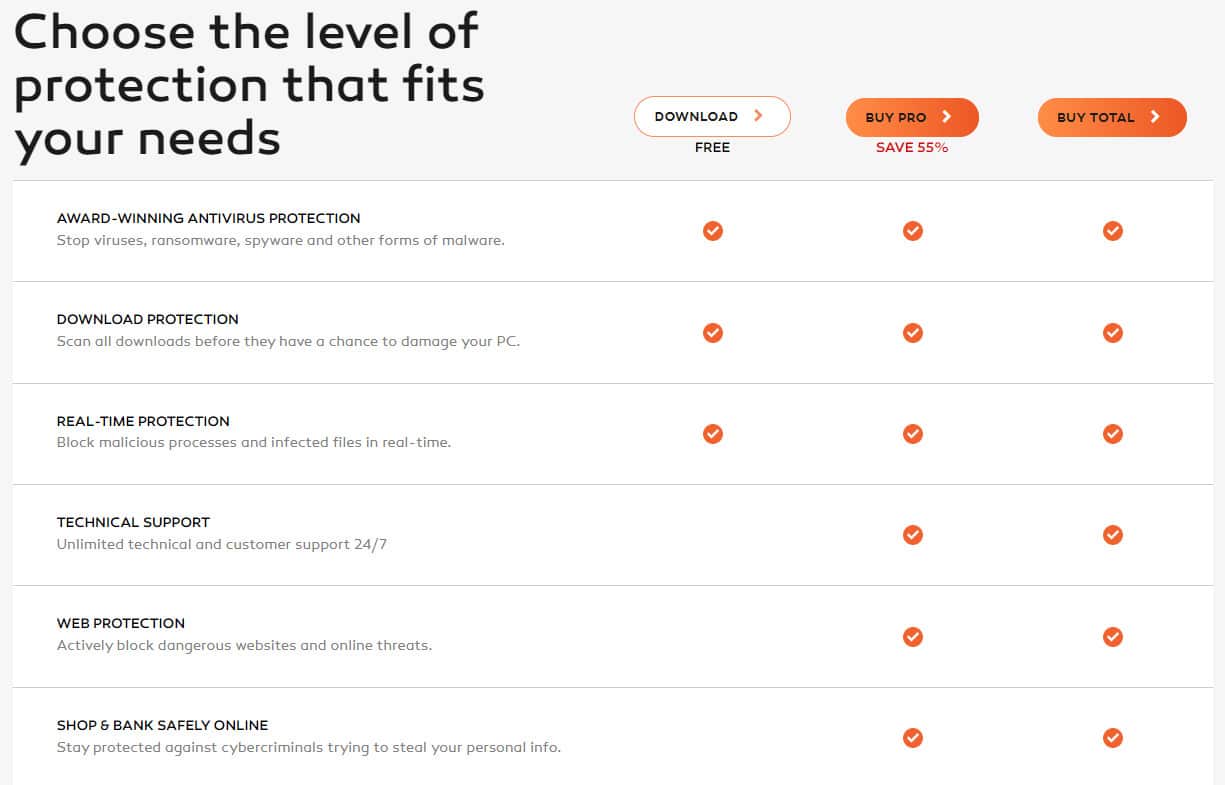Click the Save 55% label under Buy Pro
Screen dimensions: 1225x785
pyautogui.click(x=912, y=147)
